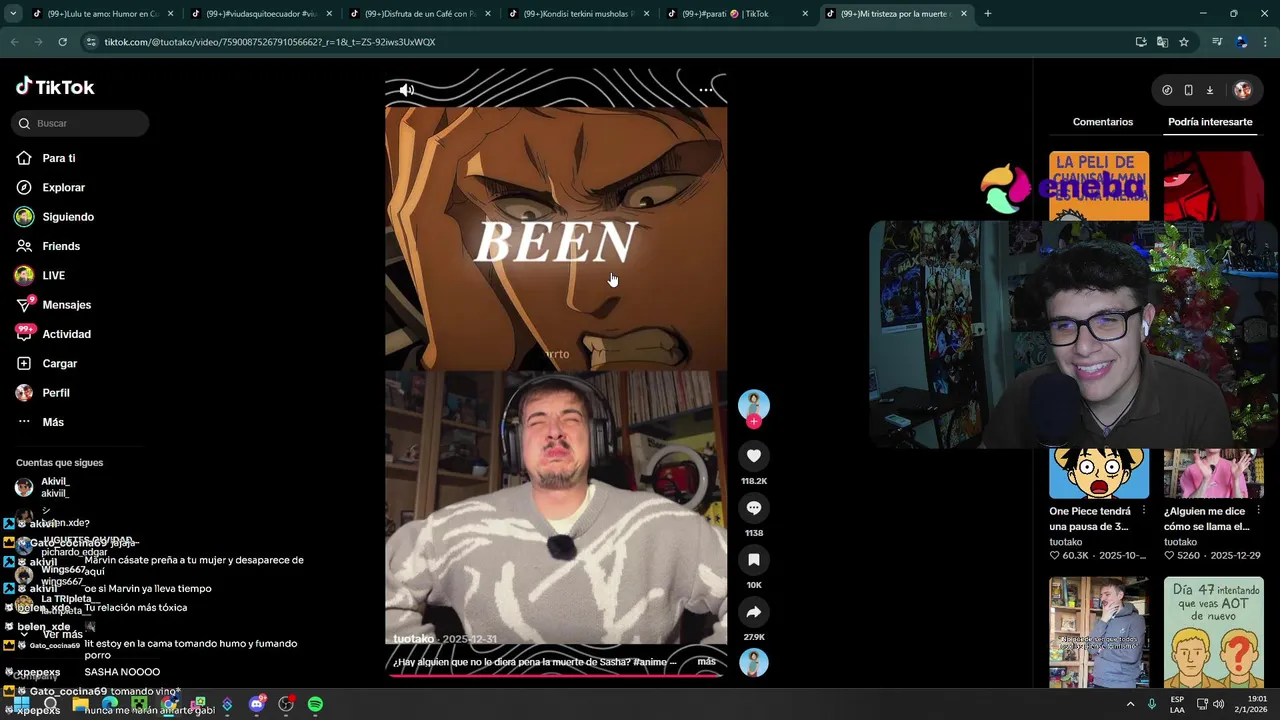Open the Akivil_ followed account
1280x720 pixels.
point(55,487)
